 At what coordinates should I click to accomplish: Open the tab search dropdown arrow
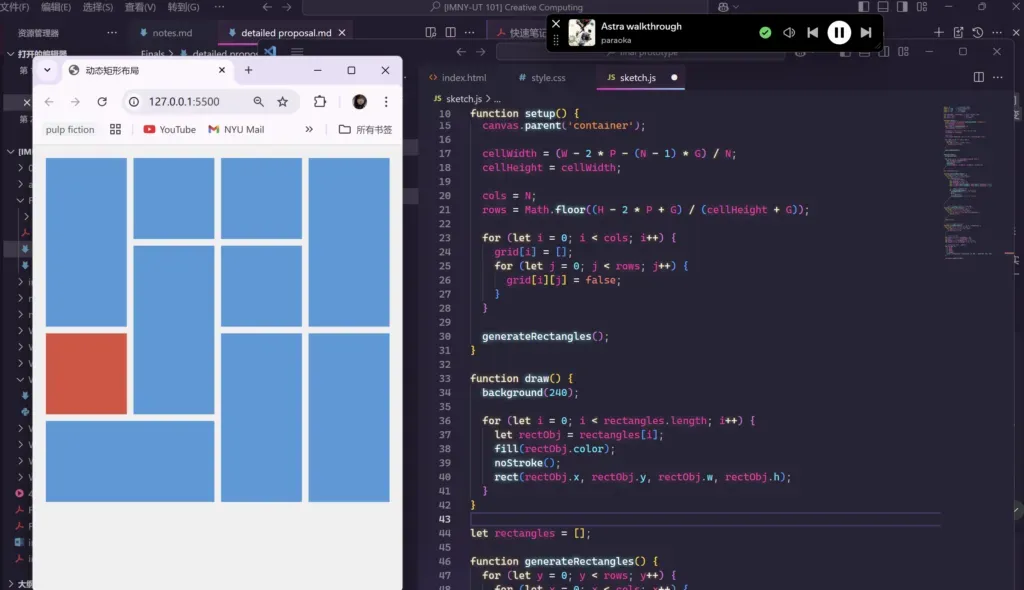(x=47, y=70)
